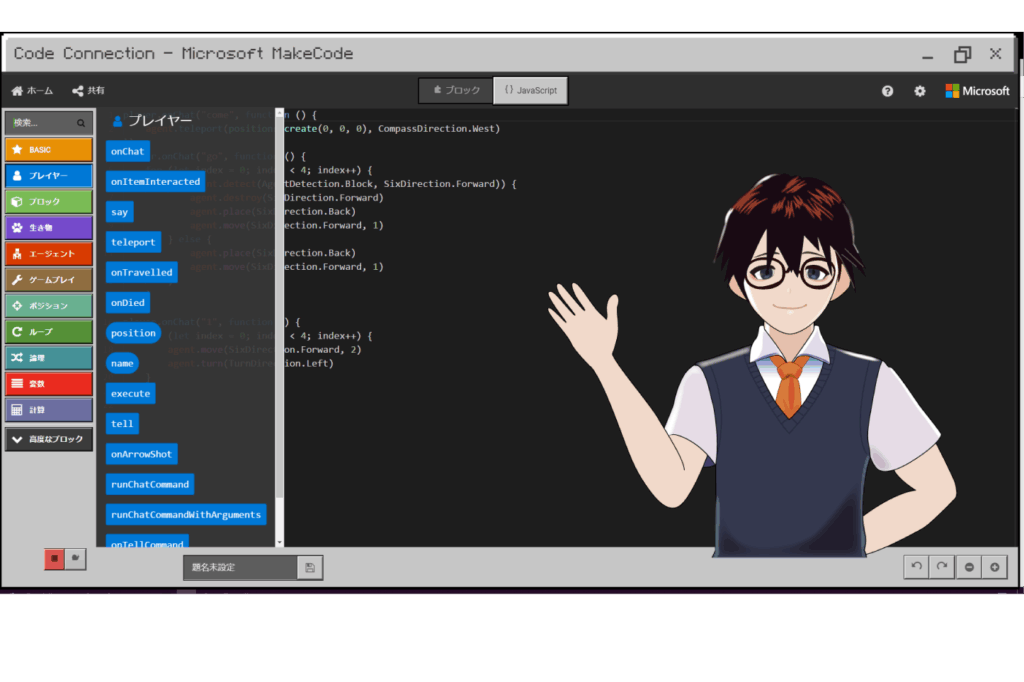Open the green ブロック category
1024x682 pixels.
coord(49,202)
